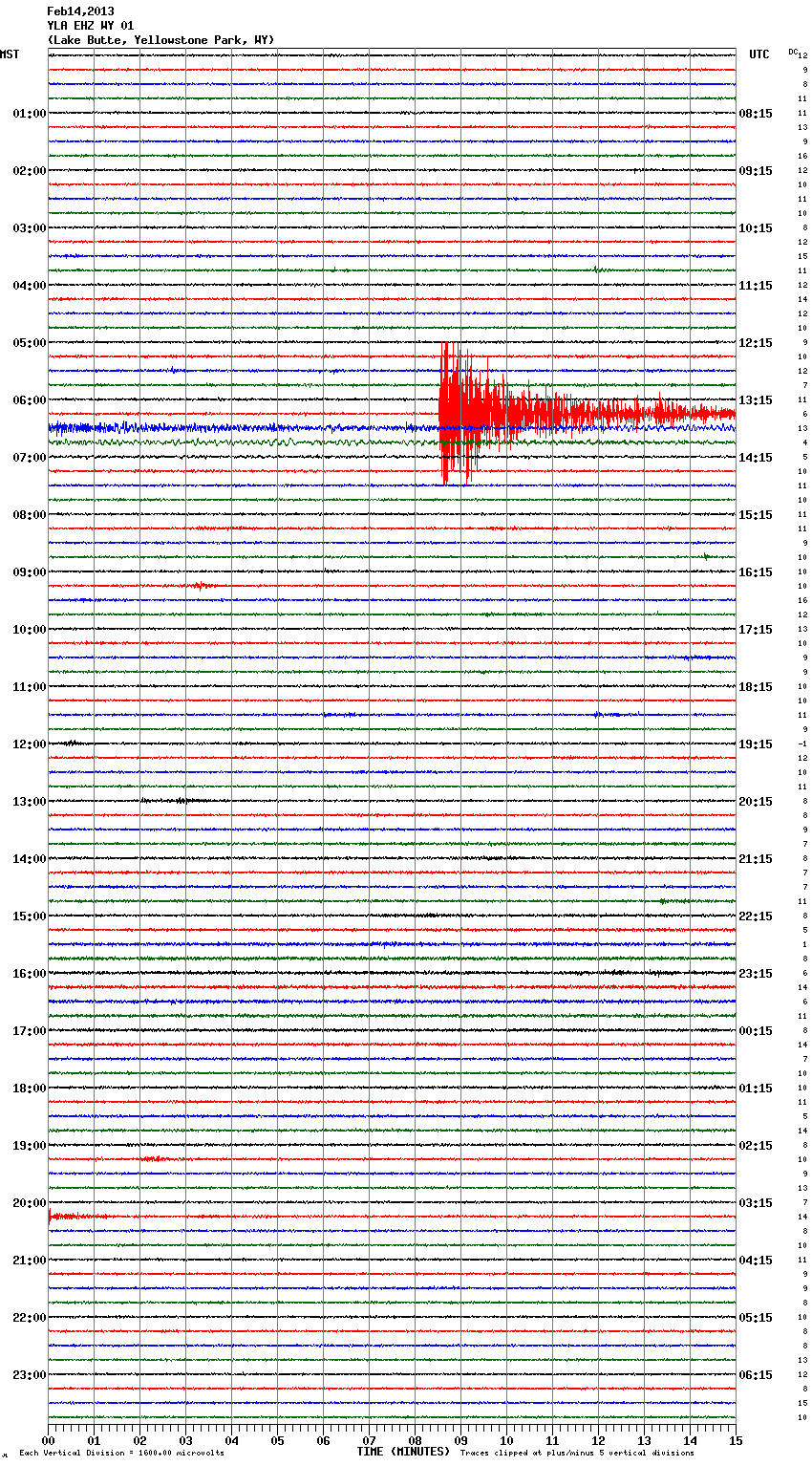
Task: Click the noisy blue trace below 06:00
Action: point(392,428)
